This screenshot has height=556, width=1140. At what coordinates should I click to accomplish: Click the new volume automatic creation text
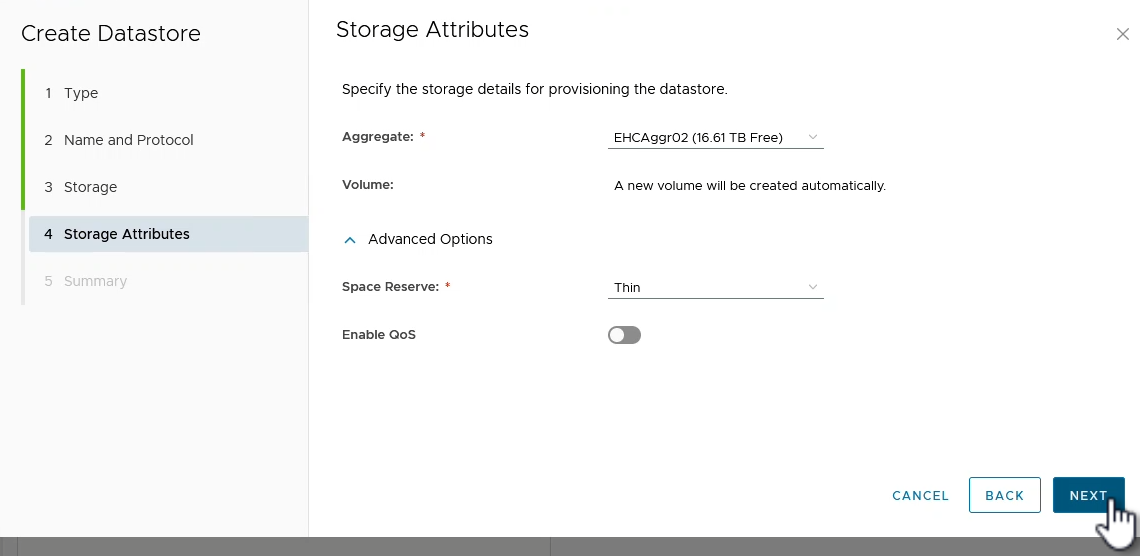749,185
